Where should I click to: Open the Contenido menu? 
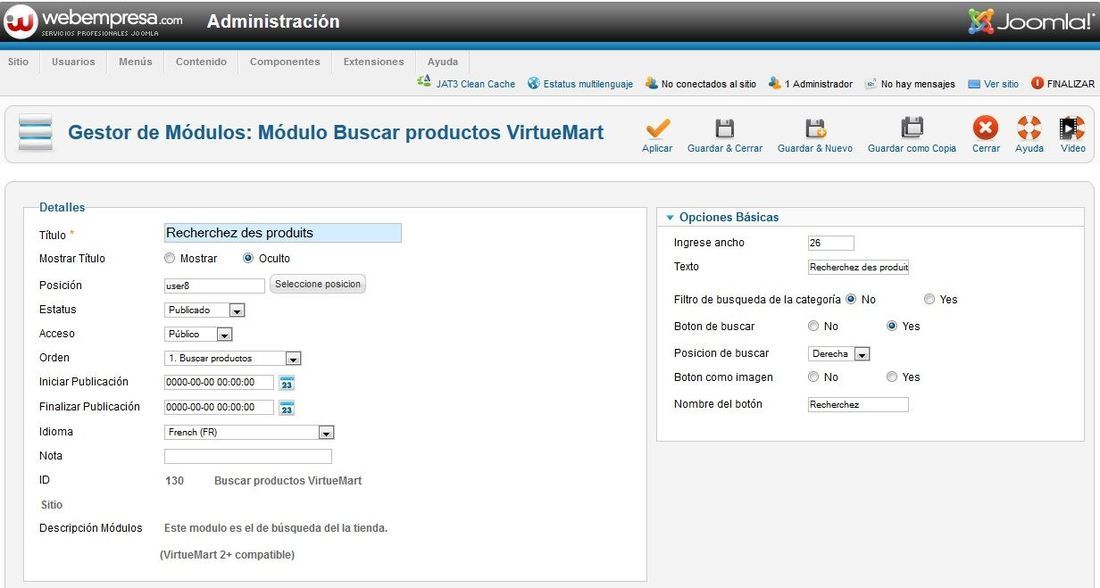click(x=201, y=62)
